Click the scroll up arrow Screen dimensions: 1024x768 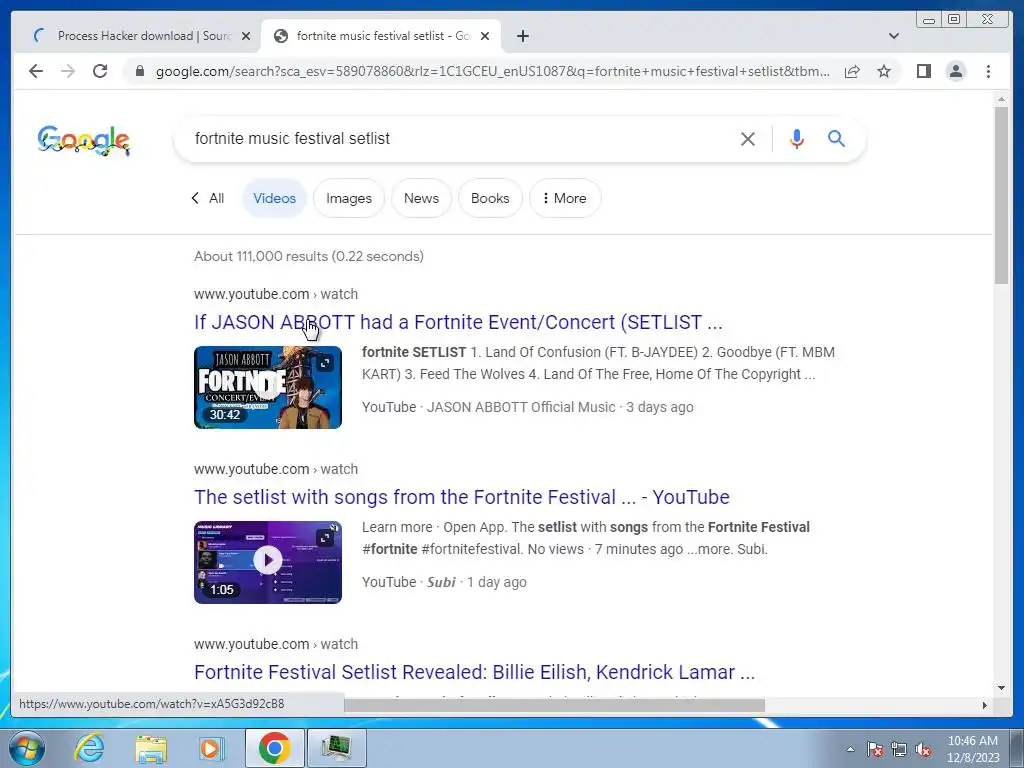pos(1001,99)
